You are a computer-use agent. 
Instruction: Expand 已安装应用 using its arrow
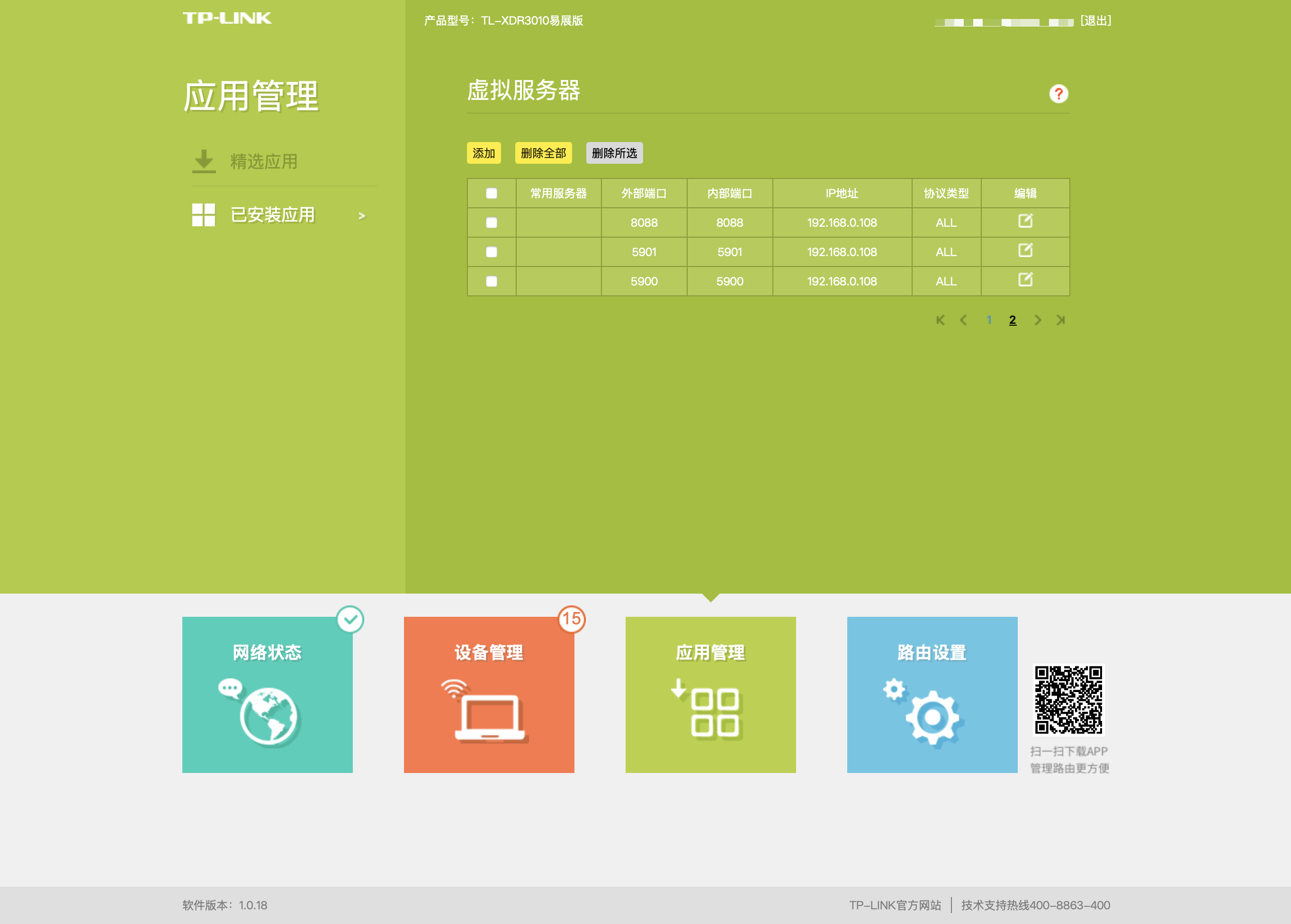point(361,216)
